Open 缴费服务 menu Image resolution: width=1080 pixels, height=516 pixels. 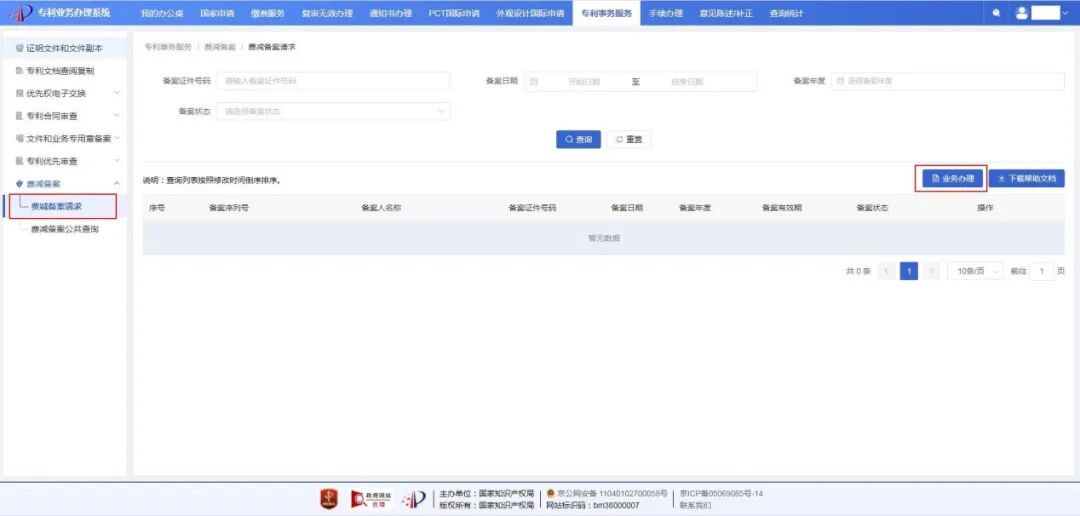267,13
